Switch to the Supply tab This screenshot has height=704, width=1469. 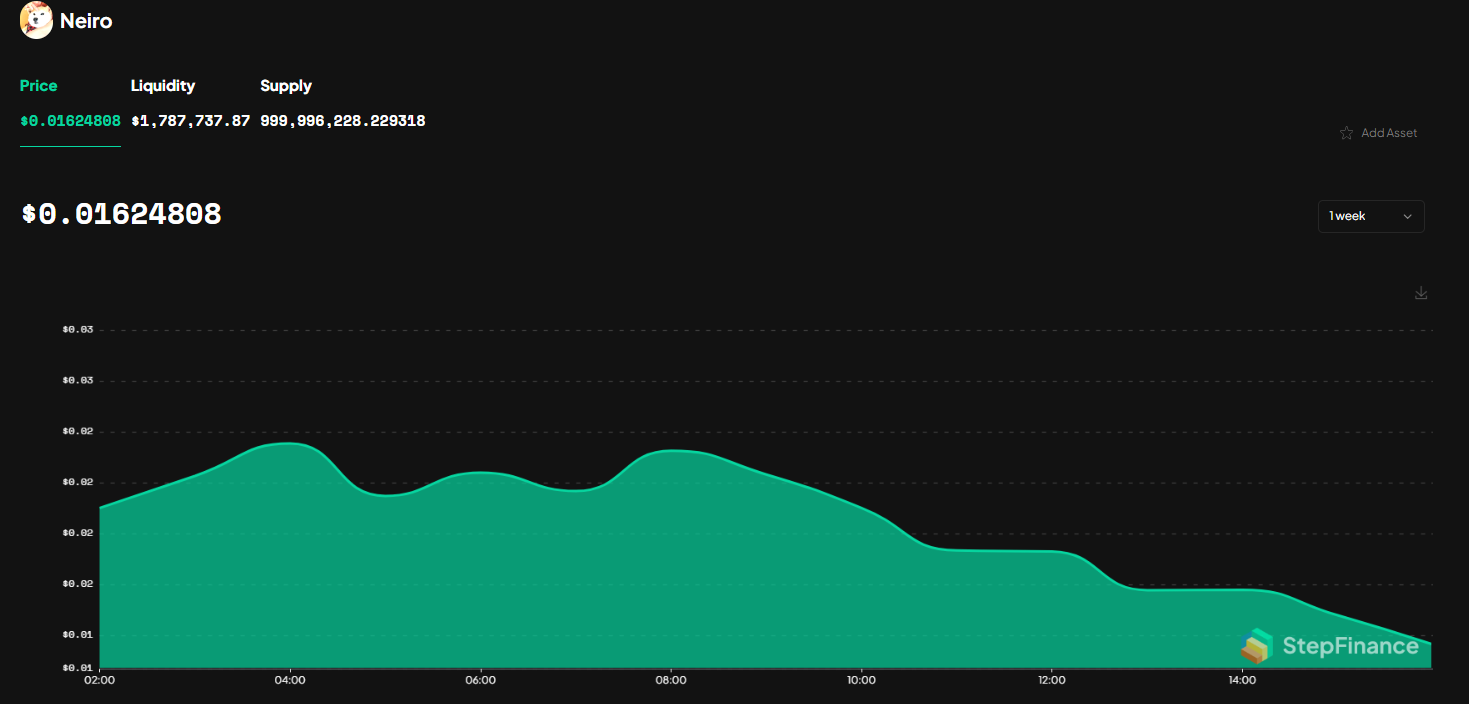point(286,86)
